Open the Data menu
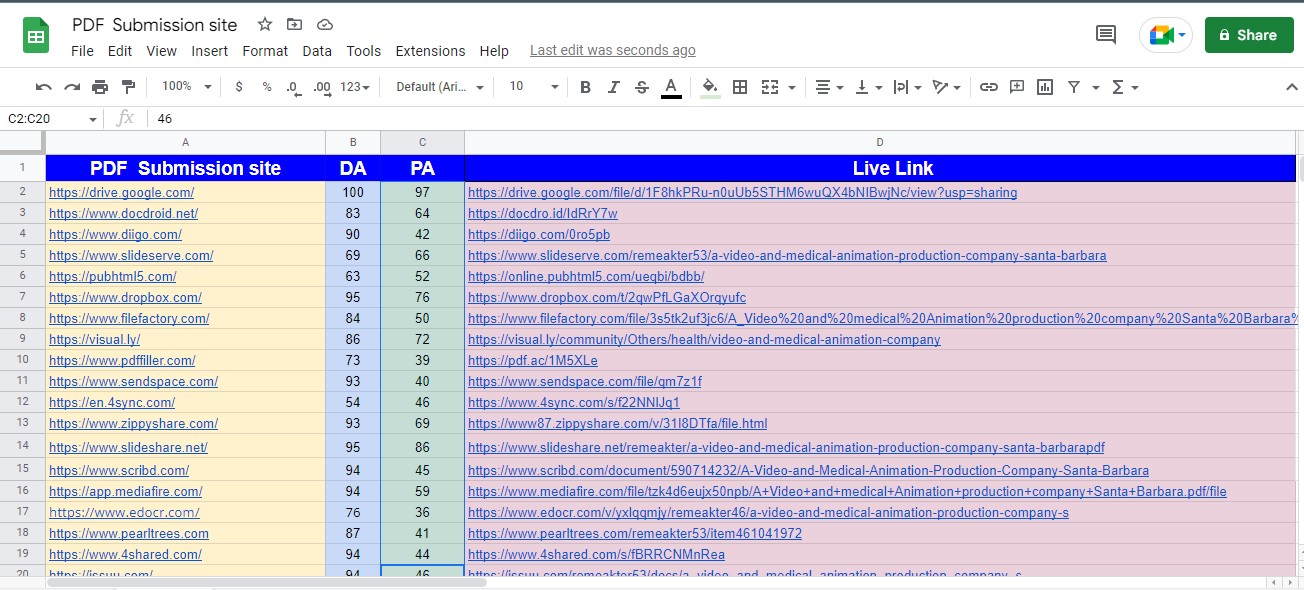 317,51
